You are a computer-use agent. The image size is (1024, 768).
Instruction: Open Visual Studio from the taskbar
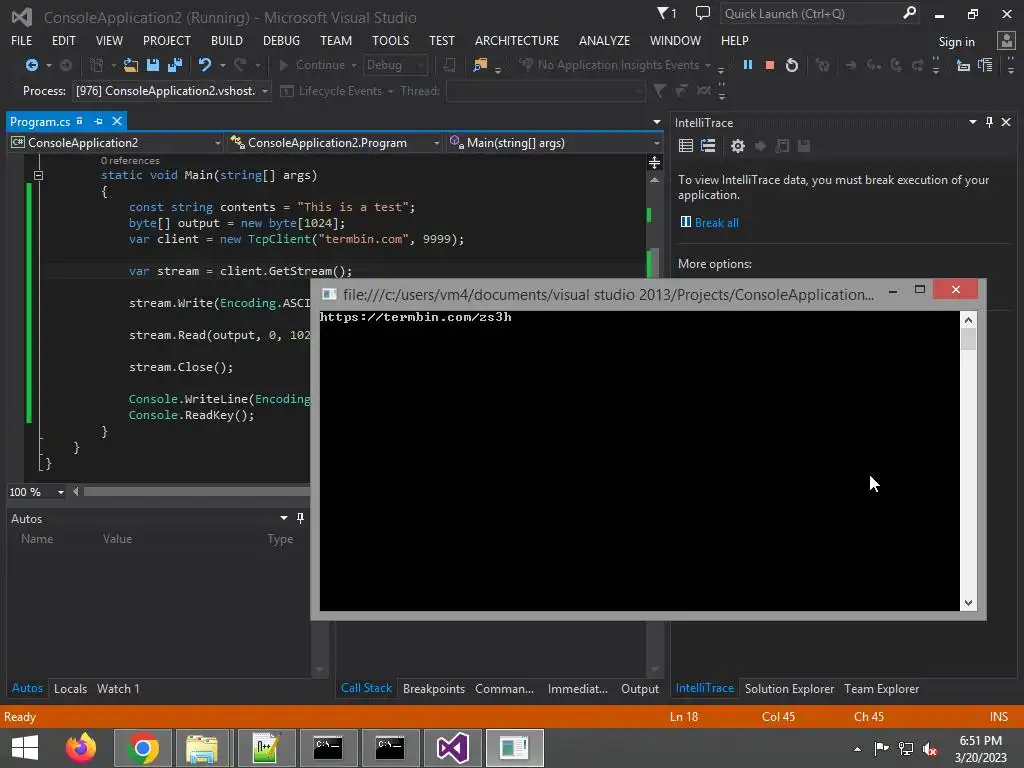point(453,748)
